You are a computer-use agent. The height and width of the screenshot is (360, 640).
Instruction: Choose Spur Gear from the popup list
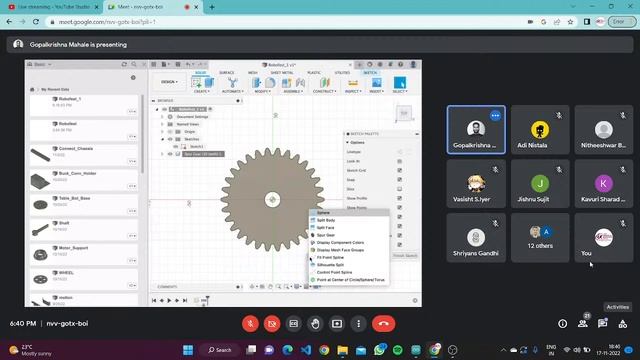pyautogui.click(x=349, y=235)
